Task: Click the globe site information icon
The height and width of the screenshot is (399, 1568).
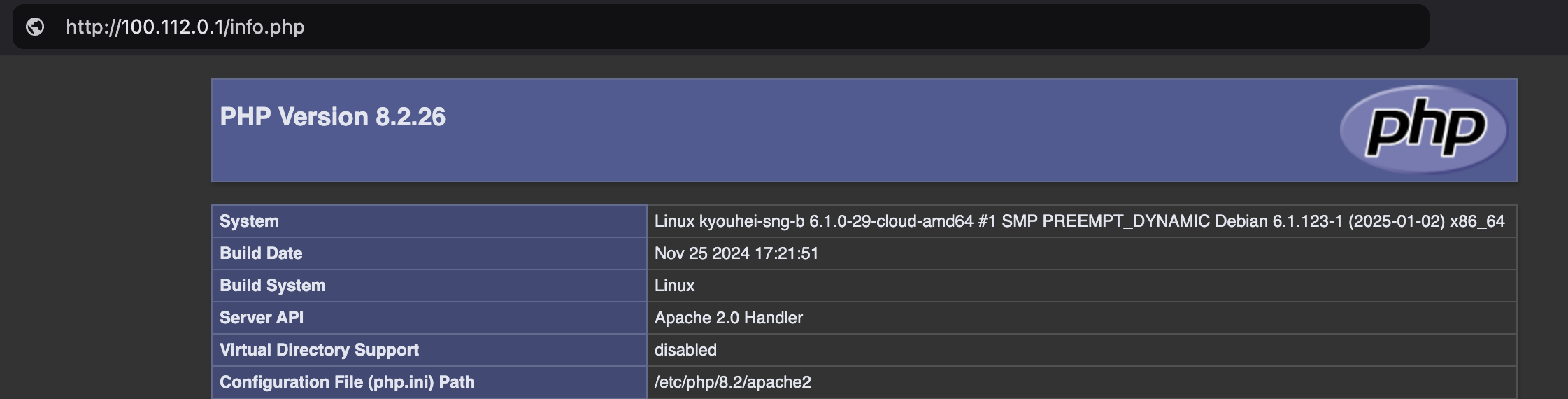Action: coord(35,27)
